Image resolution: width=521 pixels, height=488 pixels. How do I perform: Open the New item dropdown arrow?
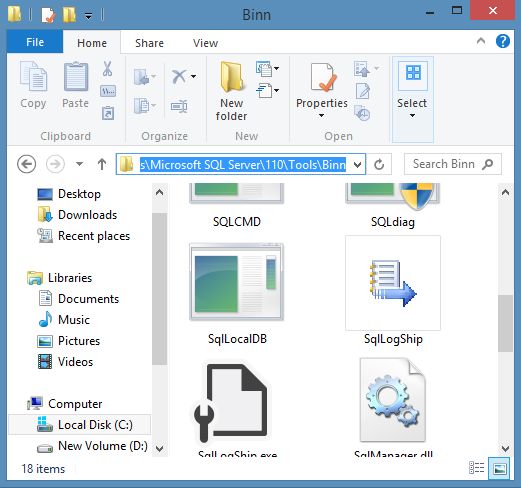tap(276, 68)
